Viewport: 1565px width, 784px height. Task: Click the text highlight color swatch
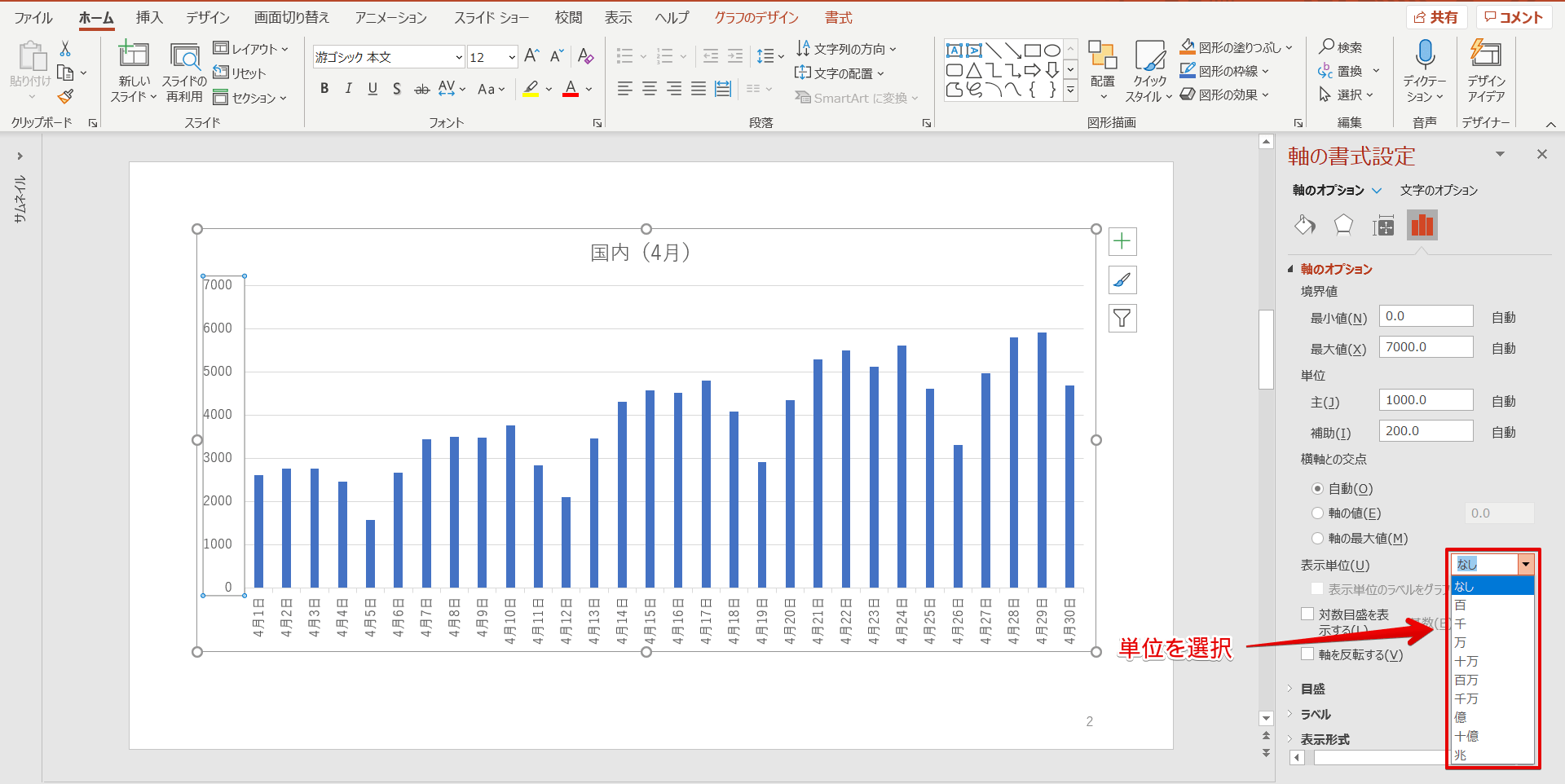tap(531, 89)
